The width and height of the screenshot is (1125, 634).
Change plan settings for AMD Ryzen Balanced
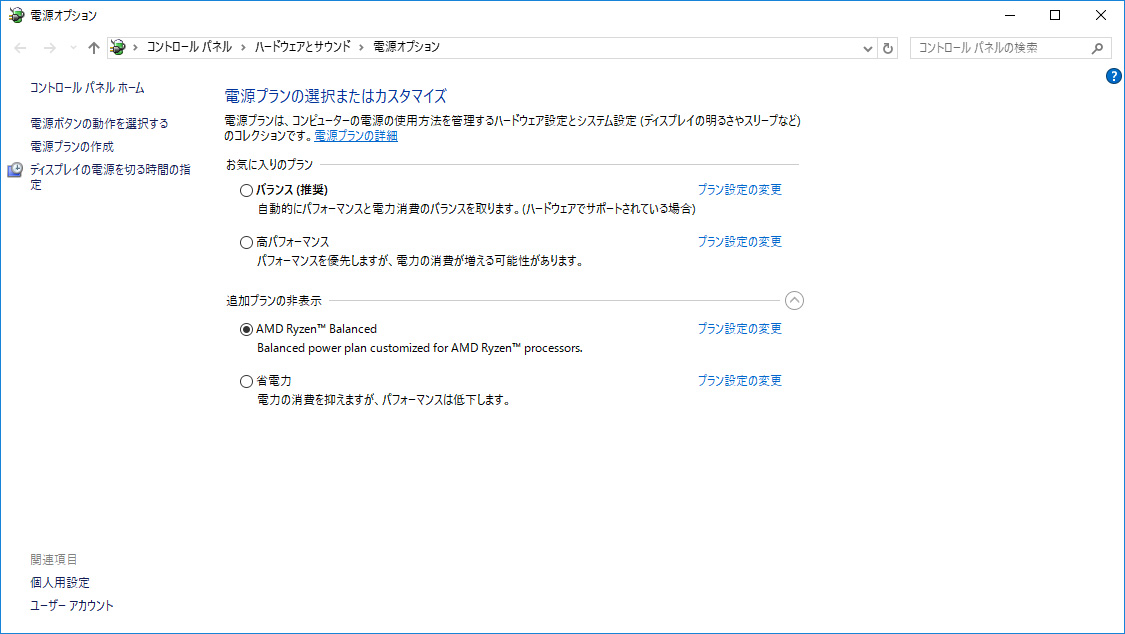(740, 328)
